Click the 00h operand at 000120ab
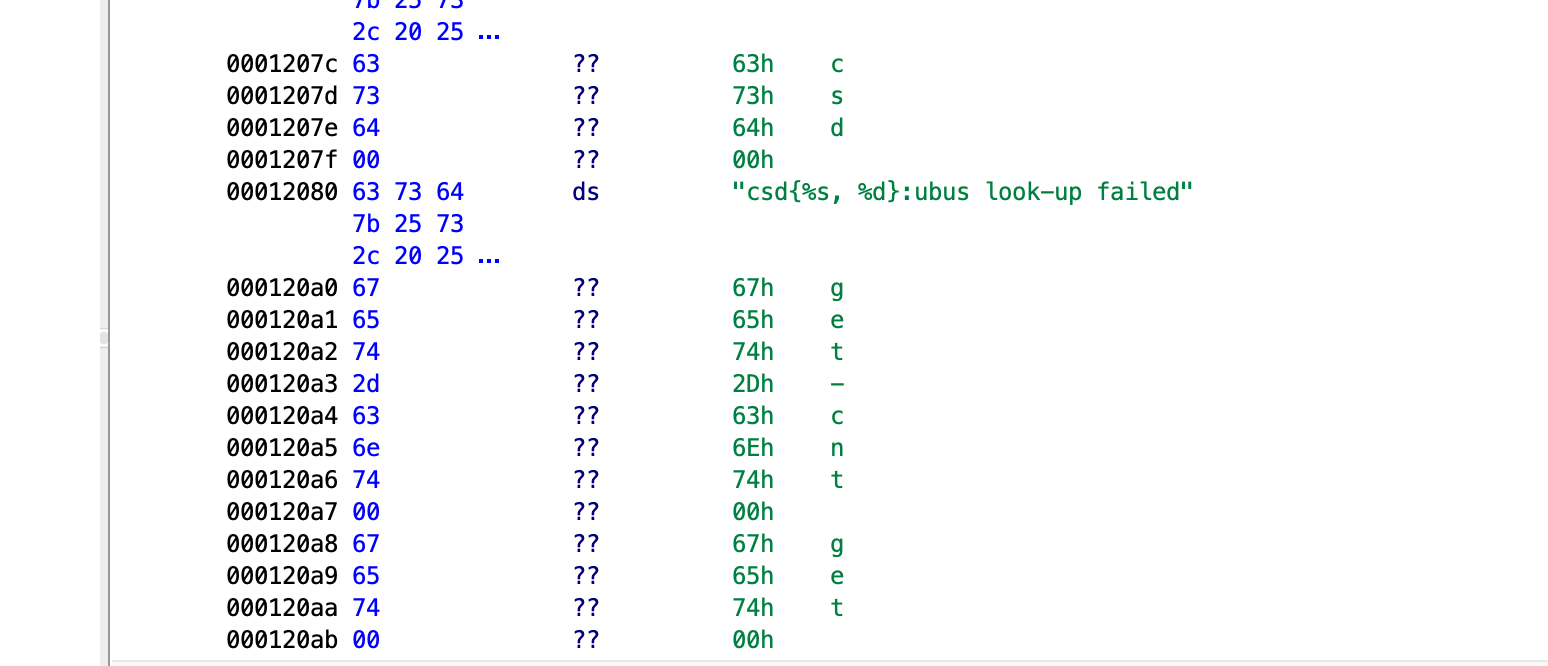The height and width of the screenshot is (666, 1548). point(753,640)
